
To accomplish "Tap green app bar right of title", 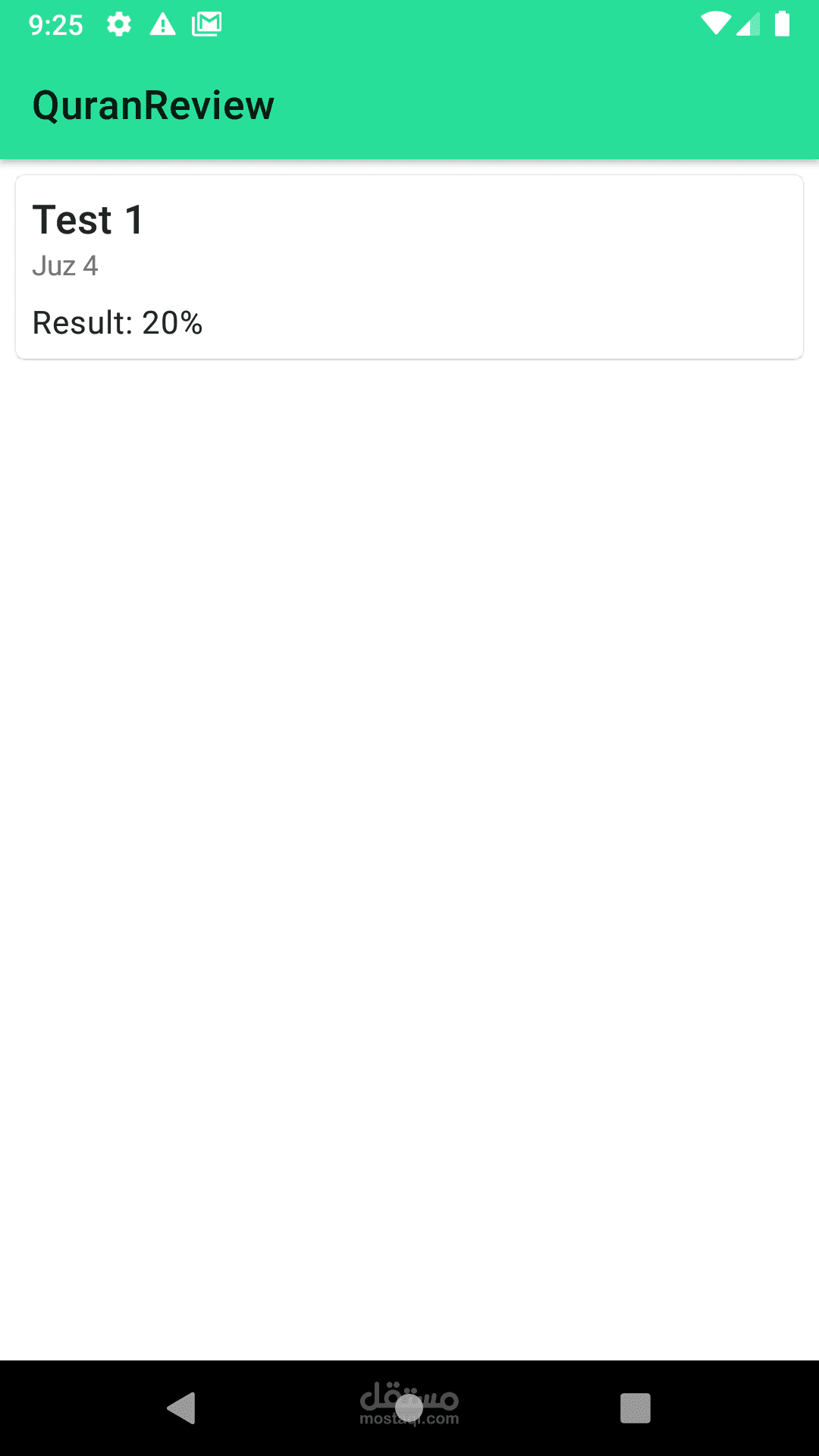I will [x=546, y=105].
